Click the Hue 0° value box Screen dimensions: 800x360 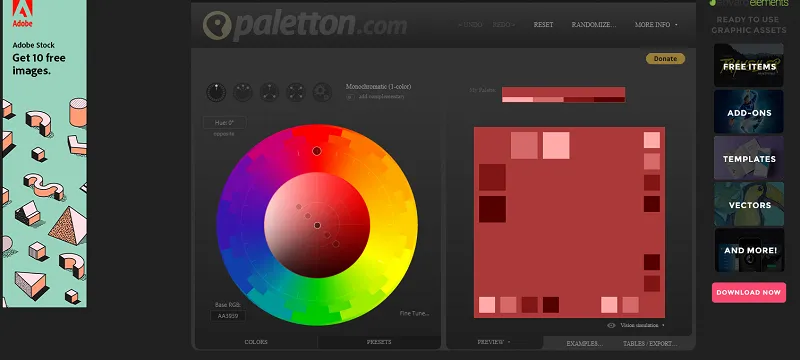pyautogui.click(x=224, y=122)
